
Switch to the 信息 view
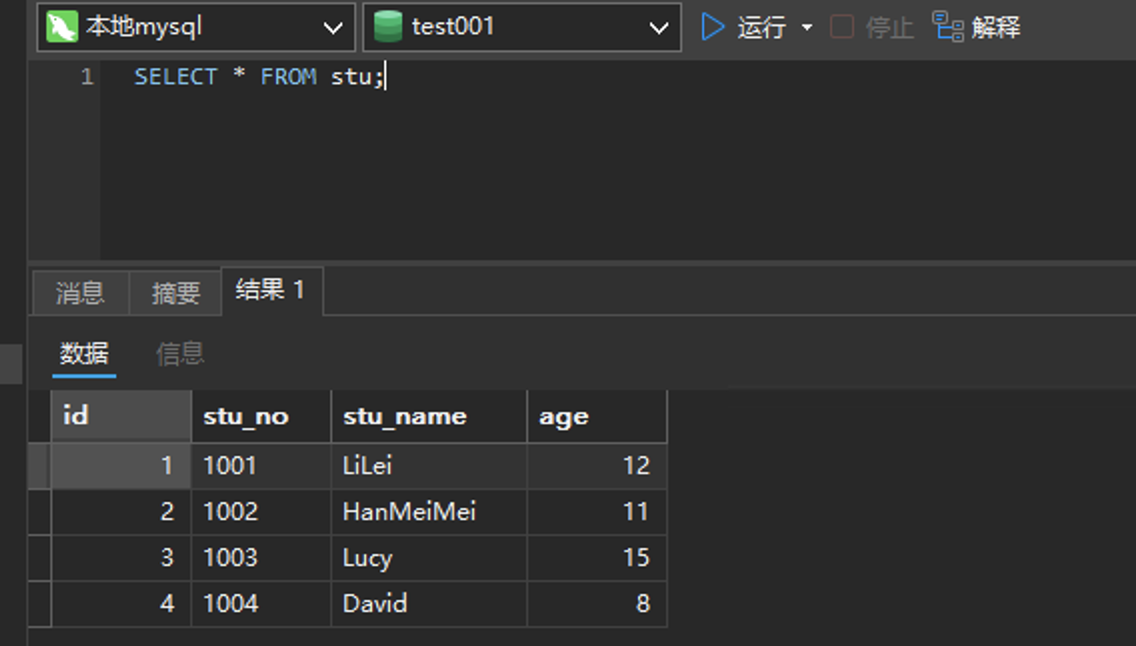click(x=180, y=353)
